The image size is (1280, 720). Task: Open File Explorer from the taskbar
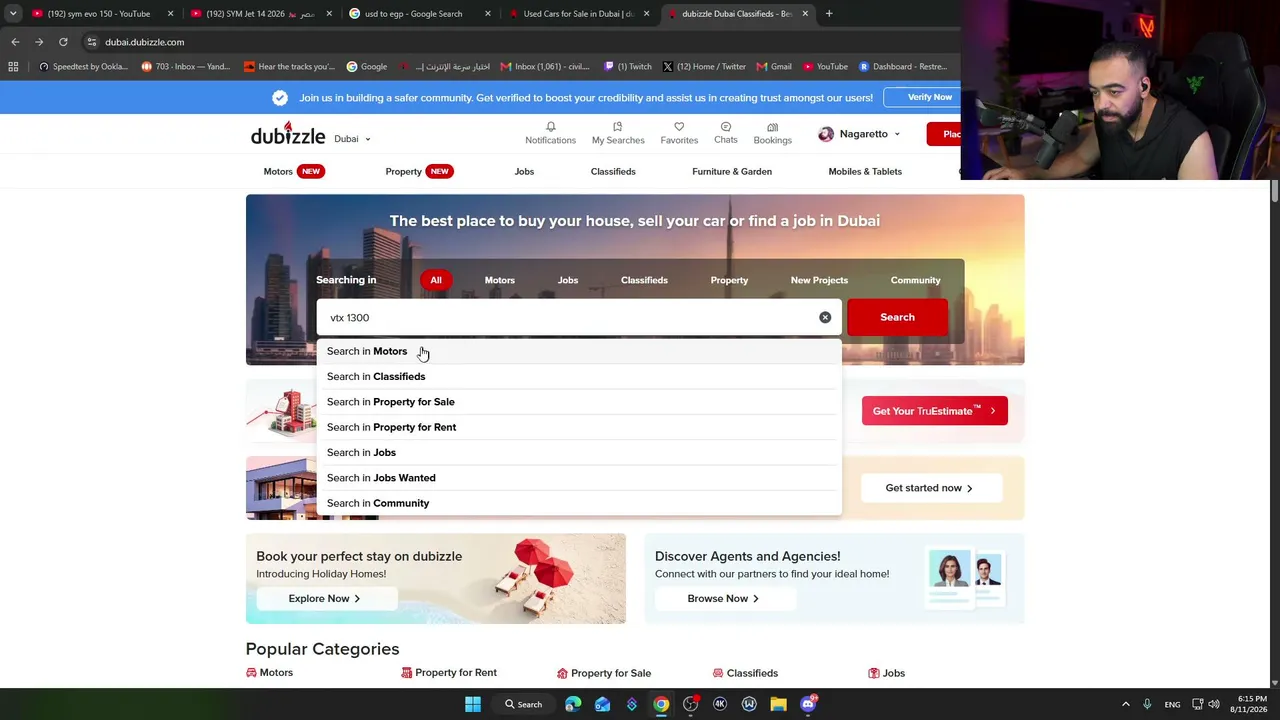pos(778,704)
